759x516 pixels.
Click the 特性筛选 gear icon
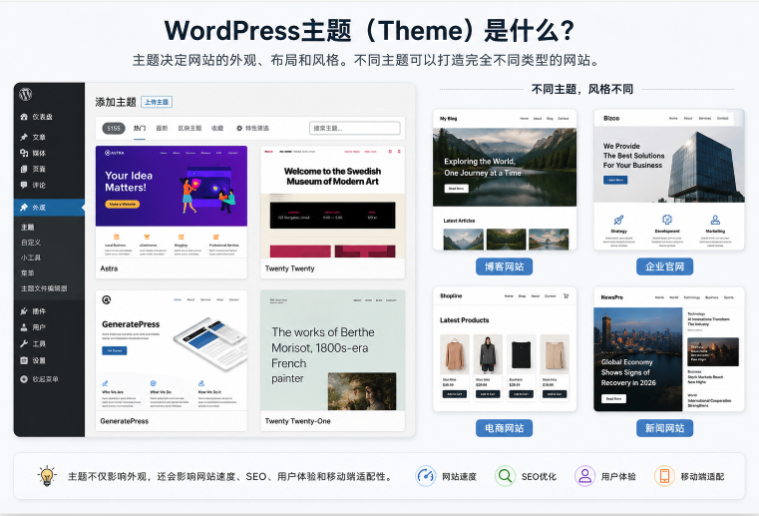[x=239, y=128]
